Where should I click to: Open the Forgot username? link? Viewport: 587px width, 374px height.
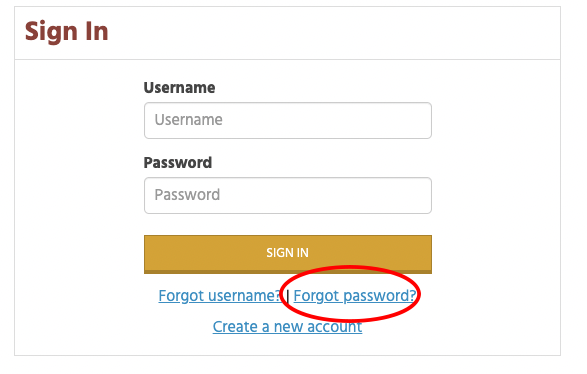point(219,296)
